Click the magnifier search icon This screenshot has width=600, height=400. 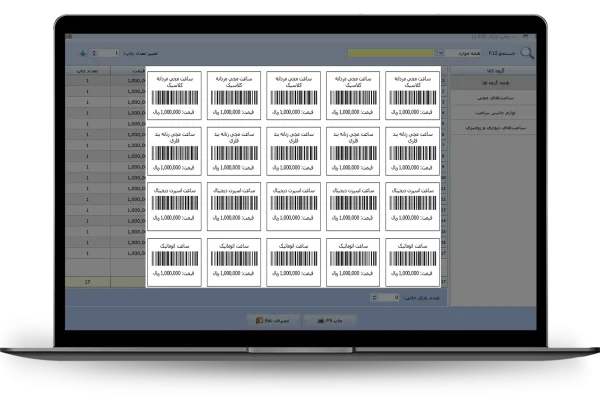[x=527, y=53]
